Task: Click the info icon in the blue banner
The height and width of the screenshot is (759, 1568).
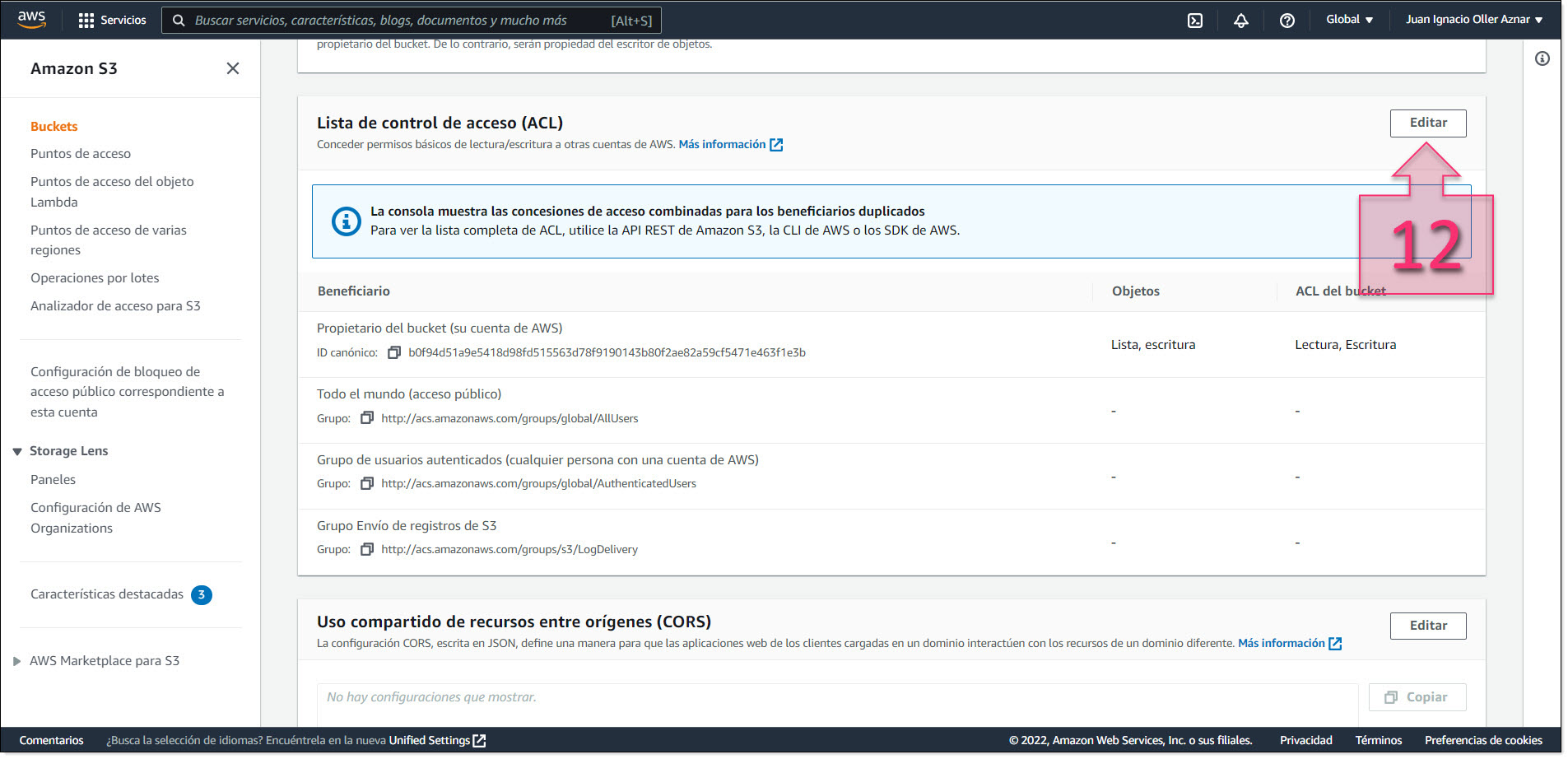Action: point(346,221)
